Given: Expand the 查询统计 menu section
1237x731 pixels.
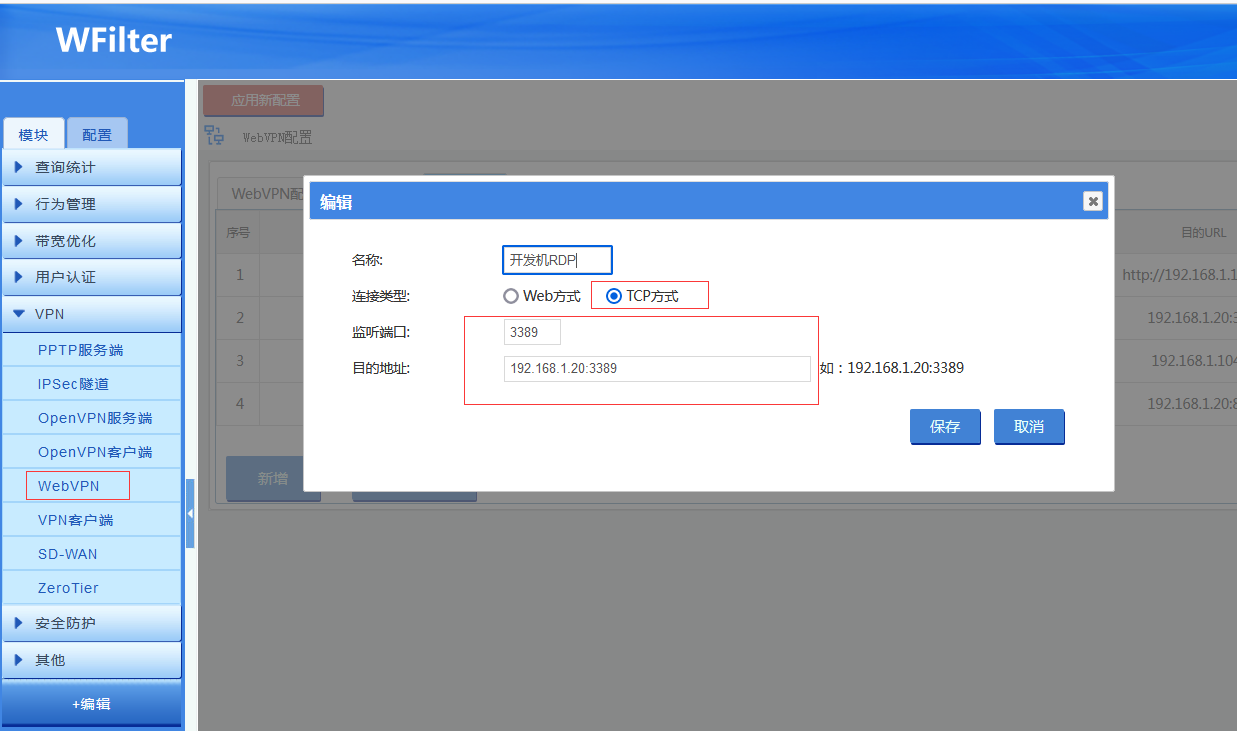Looking at the screenshot, I should pyautogui.click(x=91, y=167).
